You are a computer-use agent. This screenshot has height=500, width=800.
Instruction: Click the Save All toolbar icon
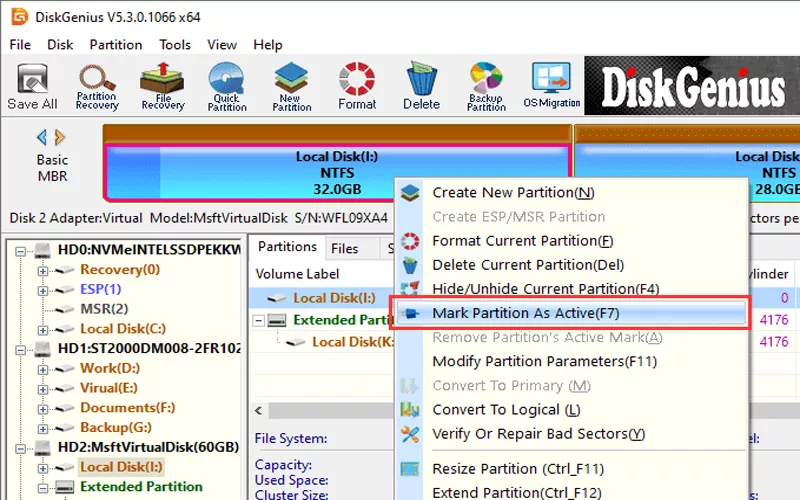32,86
